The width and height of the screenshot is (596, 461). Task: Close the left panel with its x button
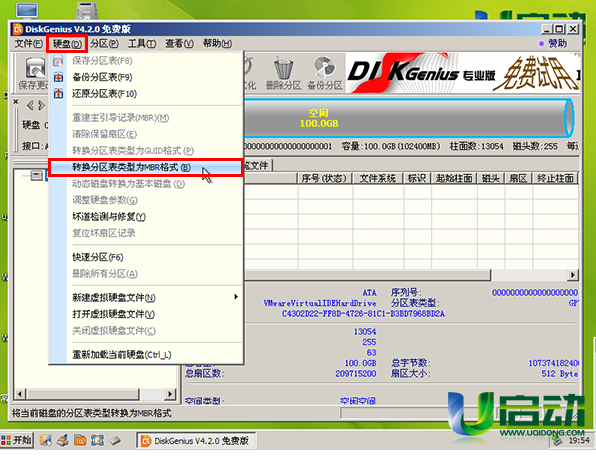(16, 101)
